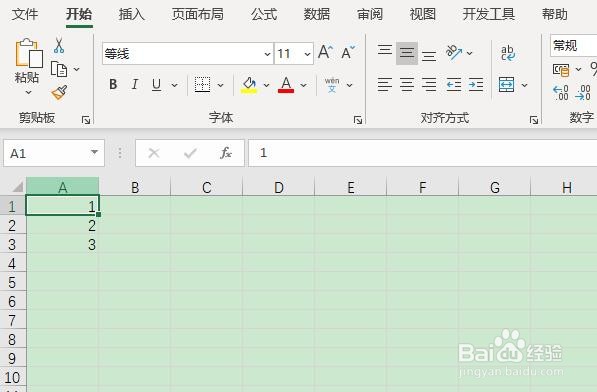Click the number format box showing 常规
The image size is (597, 392).
tap(573, 46)
